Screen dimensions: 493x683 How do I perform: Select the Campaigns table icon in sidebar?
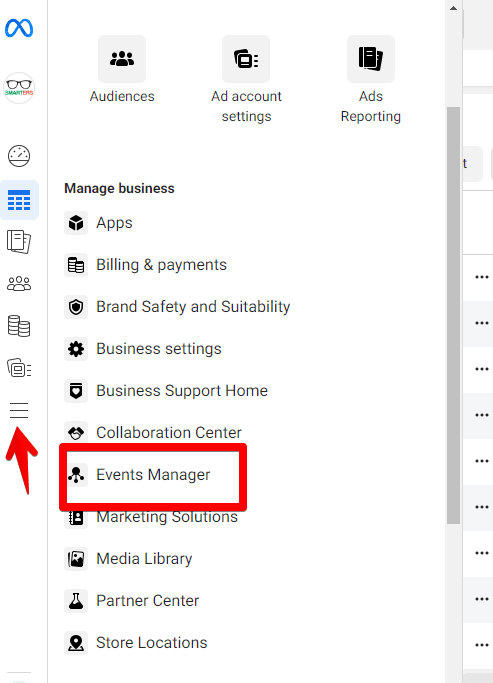point(19,200)
